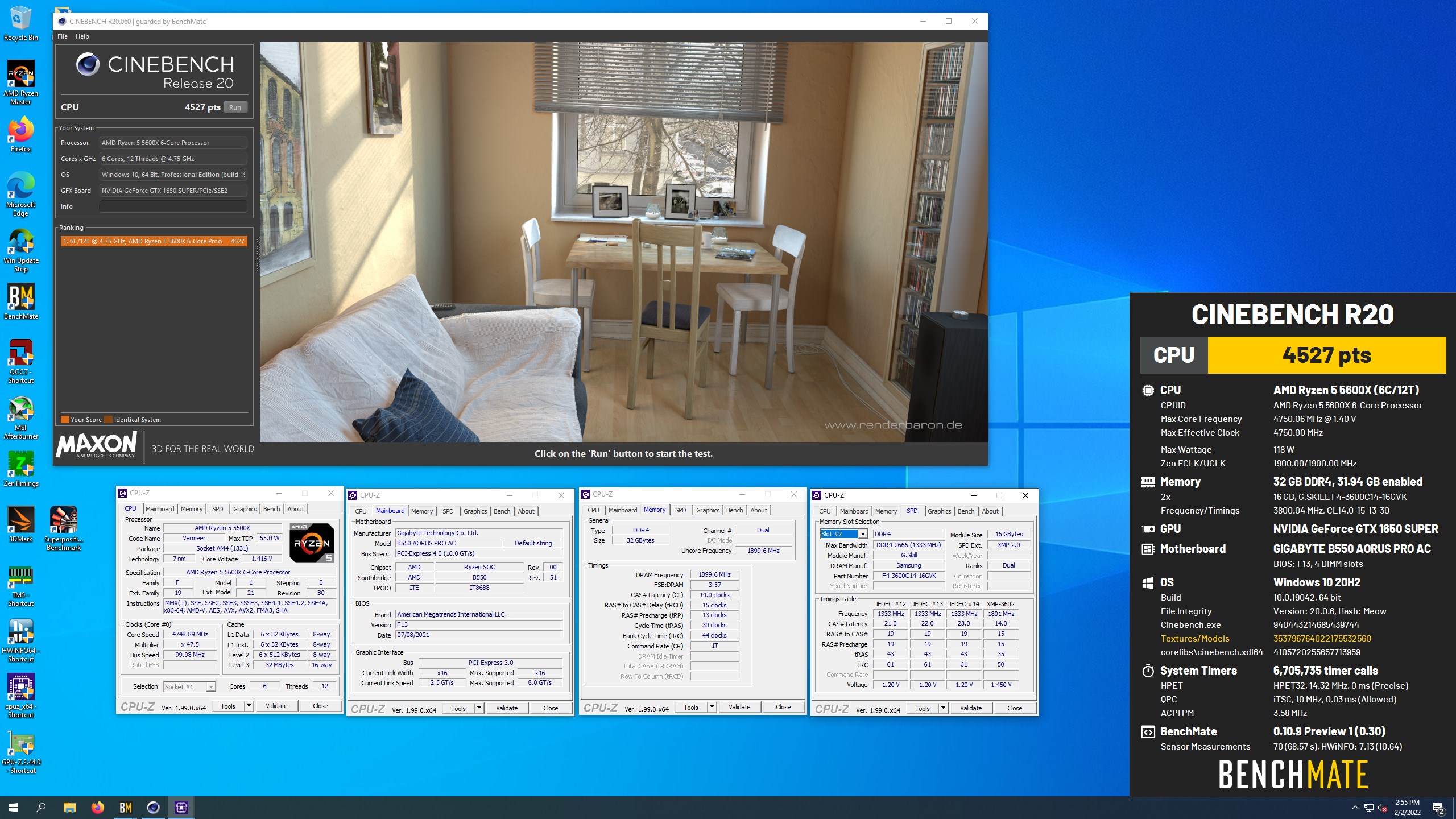
Task: Click the network status tray icon
Action: 1369,808
